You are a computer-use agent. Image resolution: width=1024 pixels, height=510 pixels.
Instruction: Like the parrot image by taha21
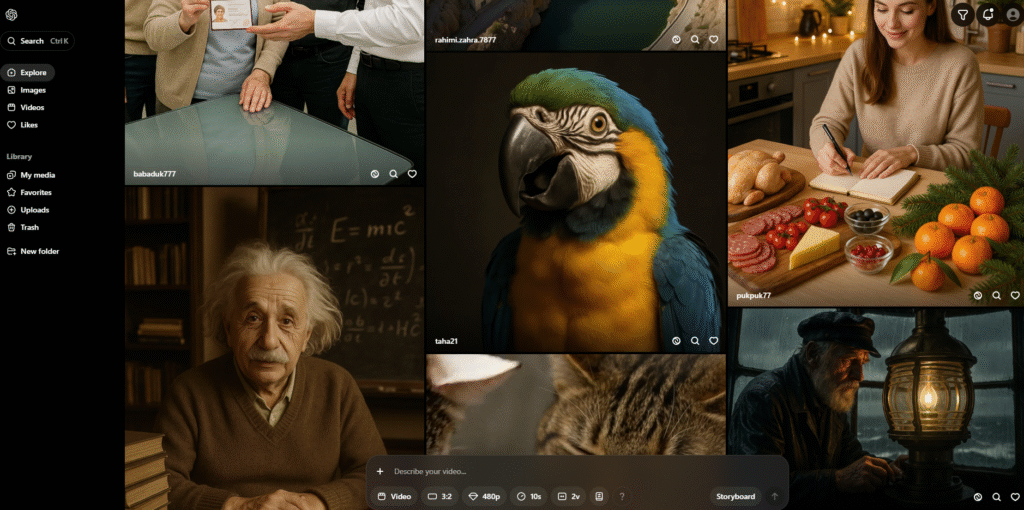click(x=713, y=341)
